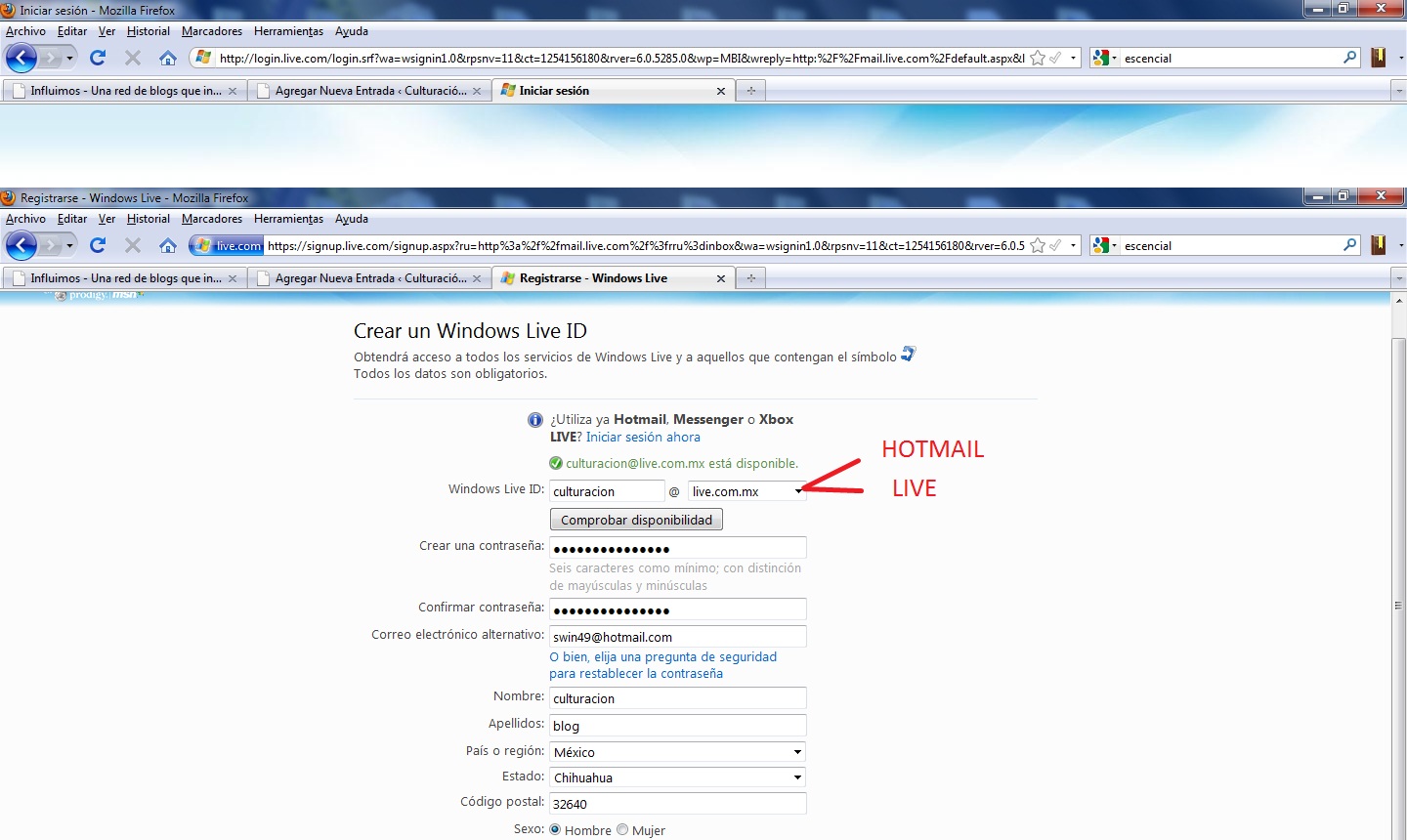
Task: Click Comprobar disponibilidad button
Action: 636,520
